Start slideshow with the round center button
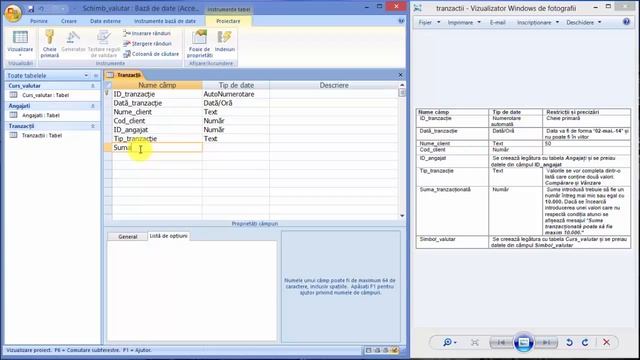The width and height of the screenshot is (640, 360). click(x=524, y=342)
